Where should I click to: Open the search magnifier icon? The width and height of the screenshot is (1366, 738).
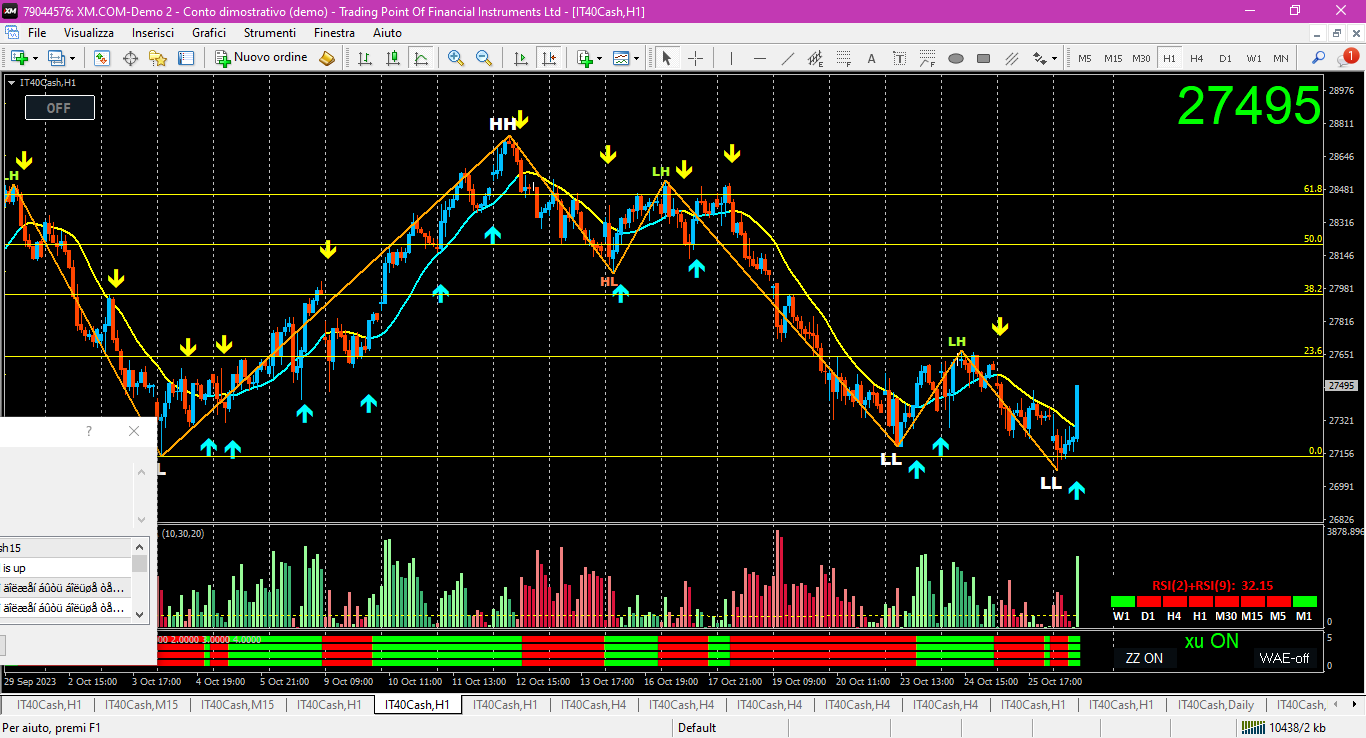click(1319, 58)
